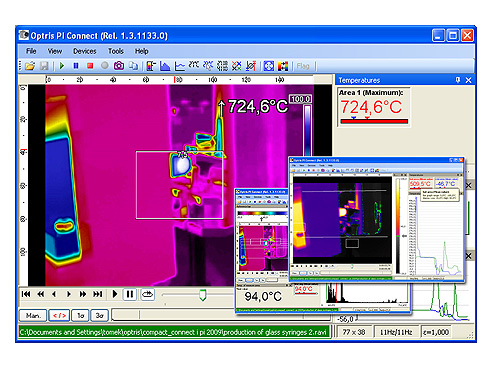Pin the Temperatures panel

coord(458,80)
